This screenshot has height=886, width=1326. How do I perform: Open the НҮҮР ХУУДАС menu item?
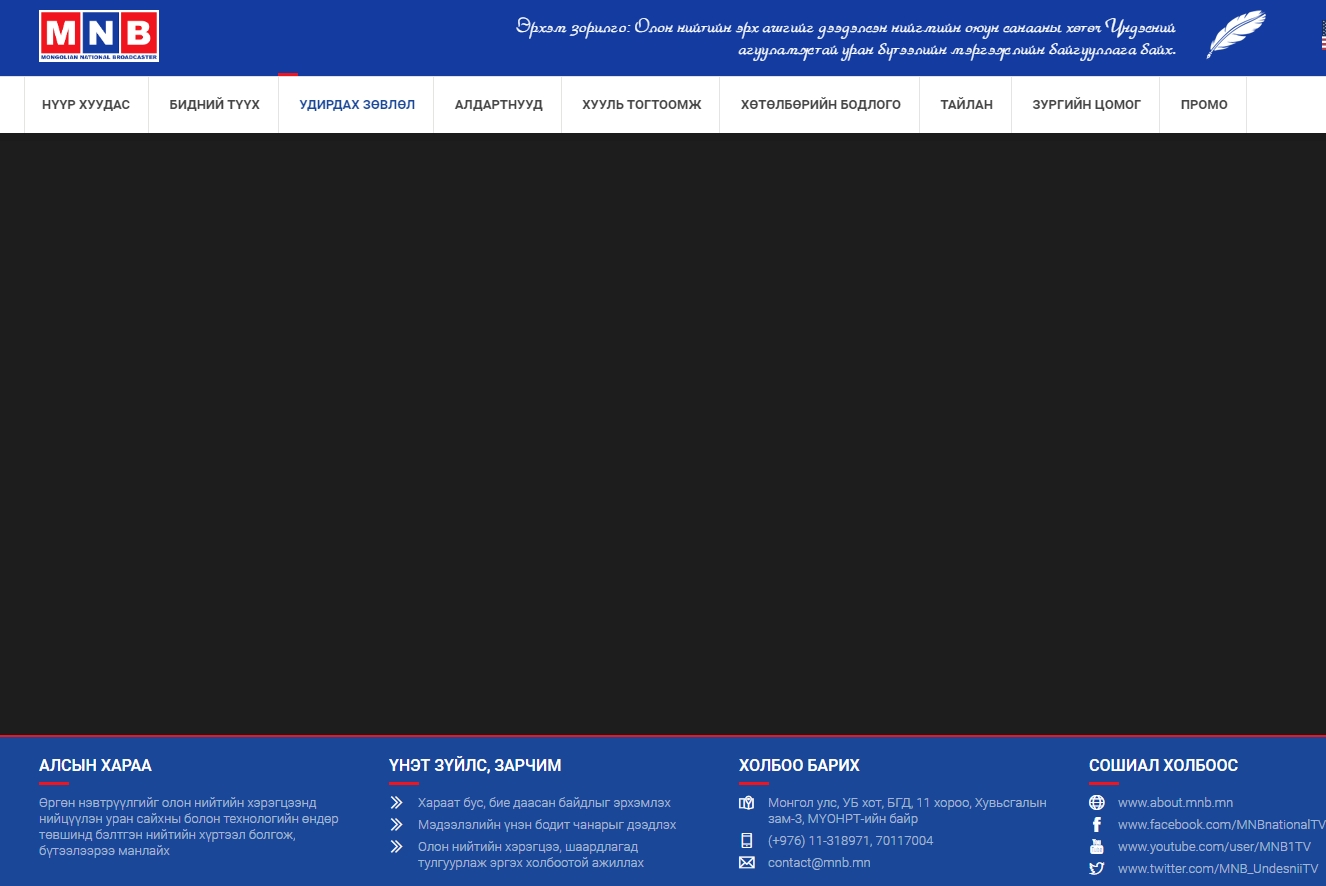click(x=86, y=104)
